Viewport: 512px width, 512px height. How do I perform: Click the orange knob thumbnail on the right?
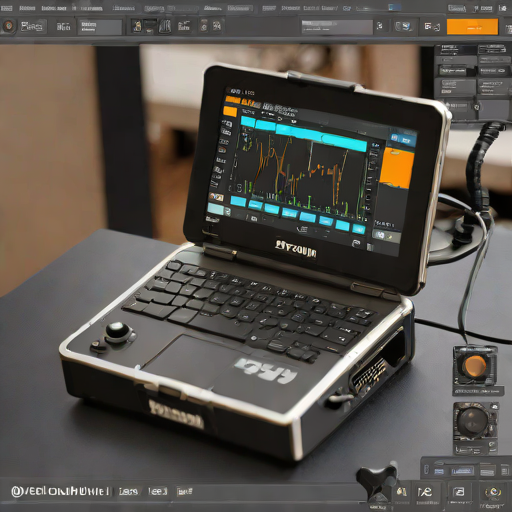(x=475, y=366)
